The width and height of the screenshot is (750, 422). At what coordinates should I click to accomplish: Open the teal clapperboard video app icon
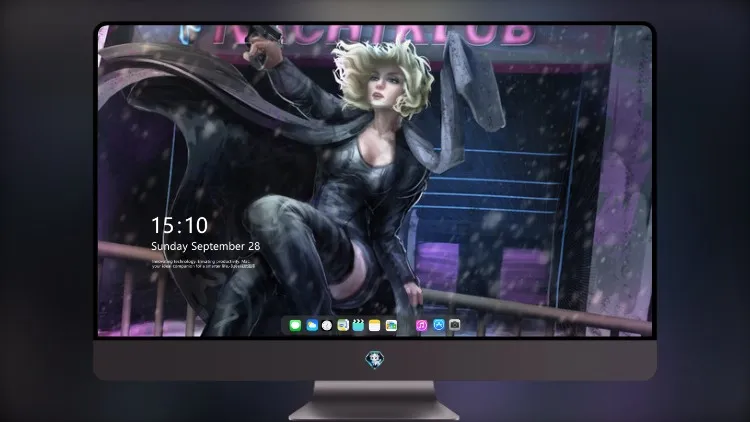(358, 326)
